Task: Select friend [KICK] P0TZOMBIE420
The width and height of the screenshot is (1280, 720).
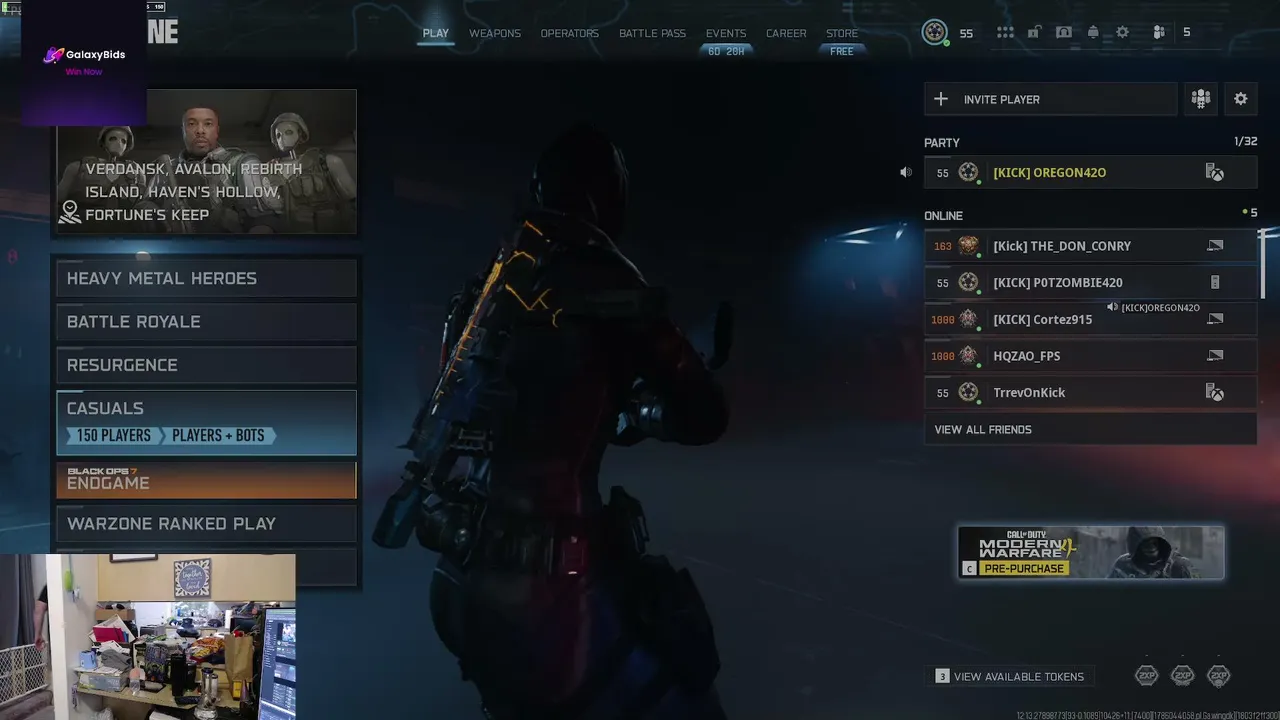Action: pyautogui.click(x=1090, y=283)
